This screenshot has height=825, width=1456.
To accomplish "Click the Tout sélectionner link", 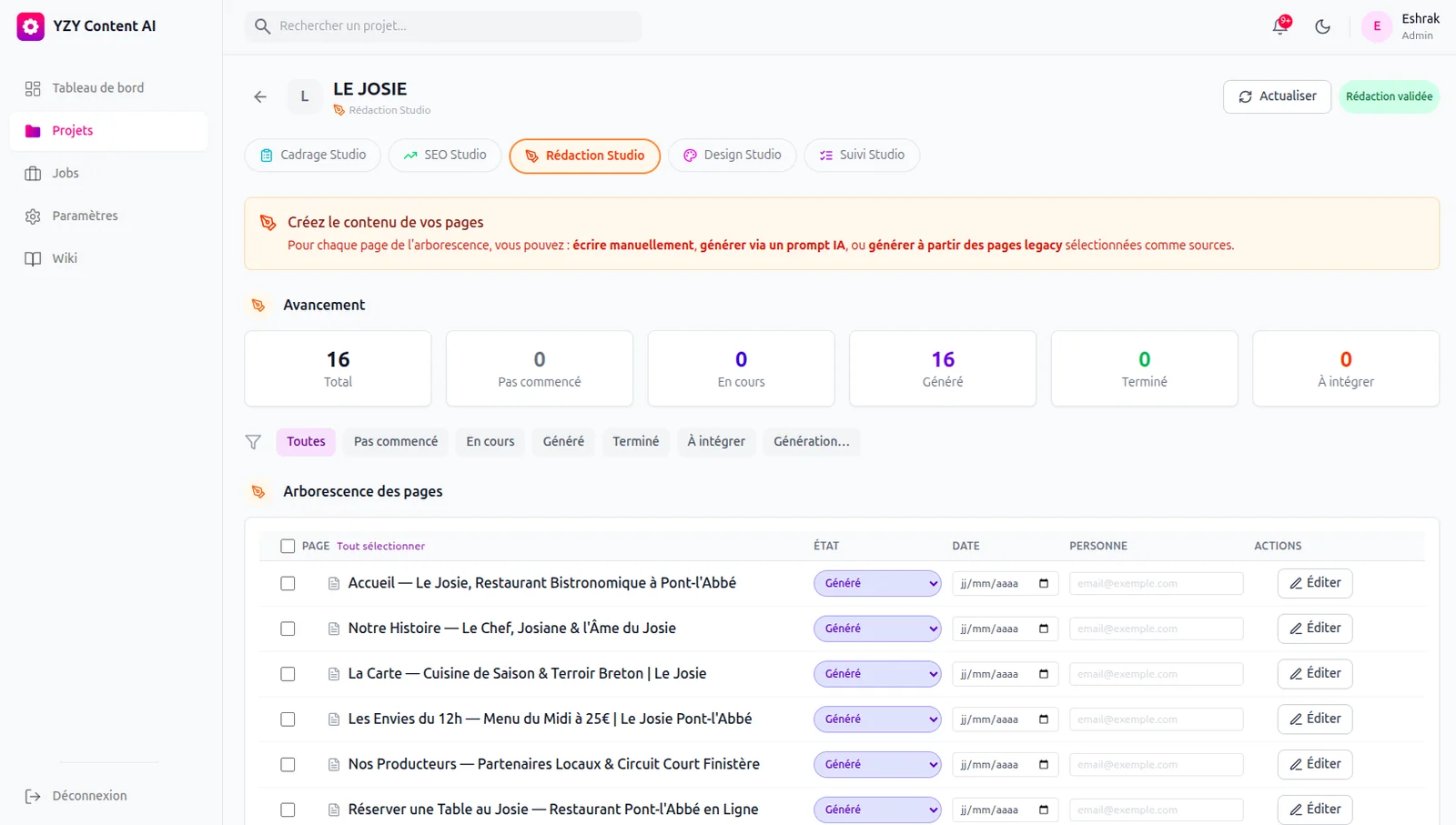I will pyautogui.click(x=380, y=547).
